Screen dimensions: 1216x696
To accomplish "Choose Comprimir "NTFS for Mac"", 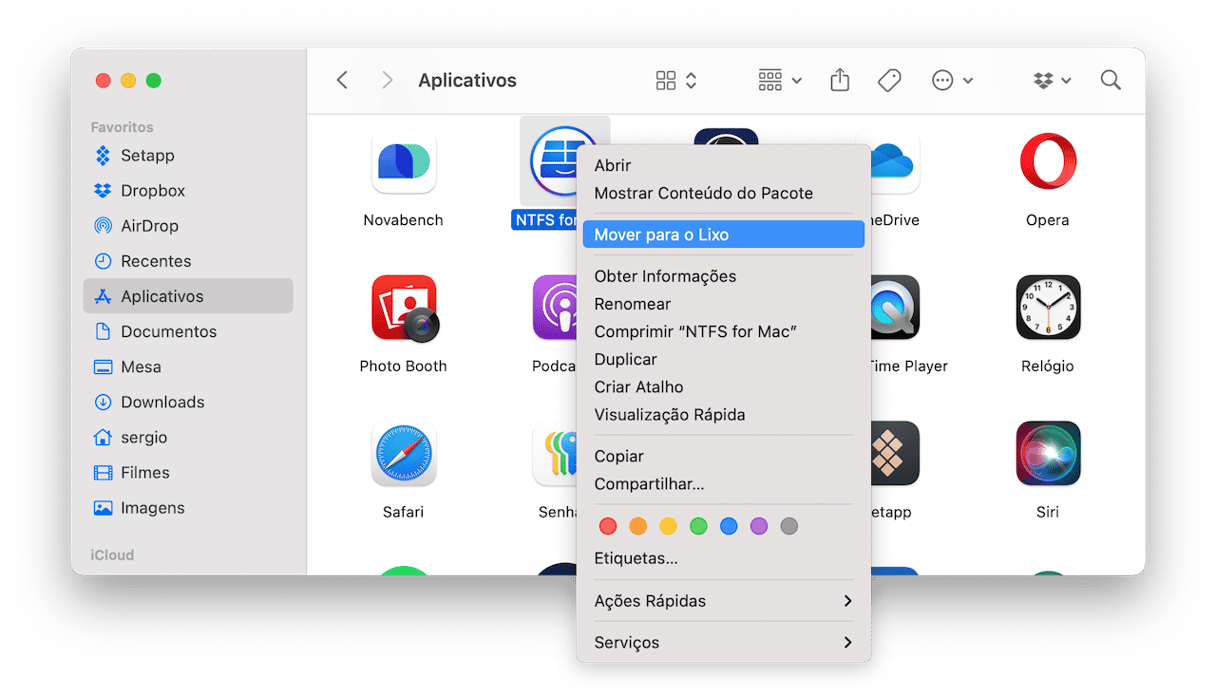I will point(724,331).
